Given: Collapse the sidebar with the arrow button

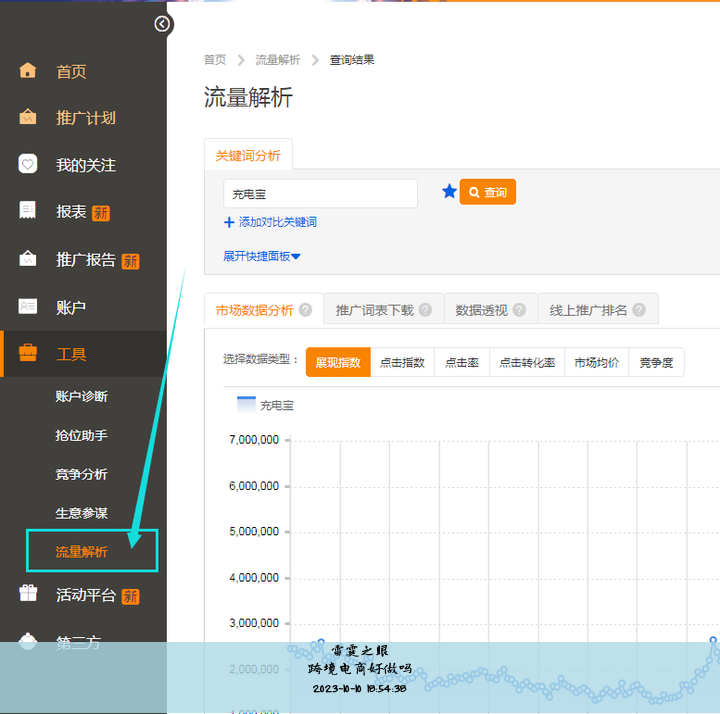Looking at the screenshot, I should (163, 24).
